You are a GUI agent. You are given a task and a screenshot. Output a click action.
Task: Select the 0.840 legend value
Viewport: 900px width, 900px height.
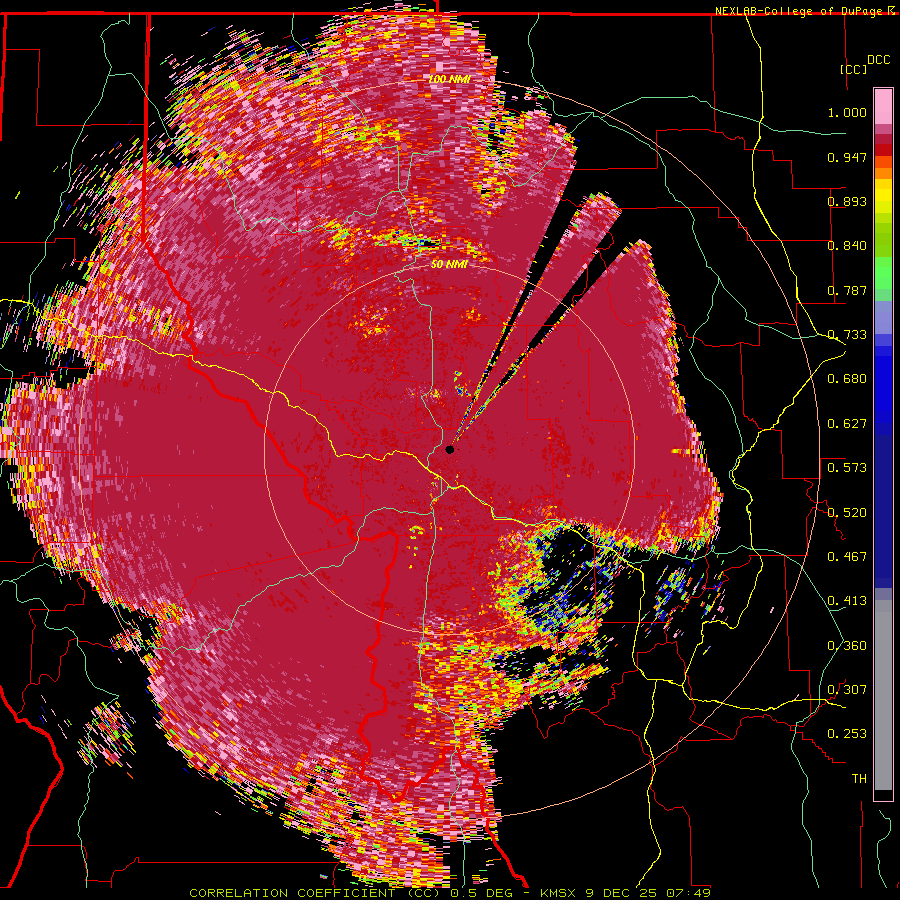pyautogui.click(x=847, y=246)
